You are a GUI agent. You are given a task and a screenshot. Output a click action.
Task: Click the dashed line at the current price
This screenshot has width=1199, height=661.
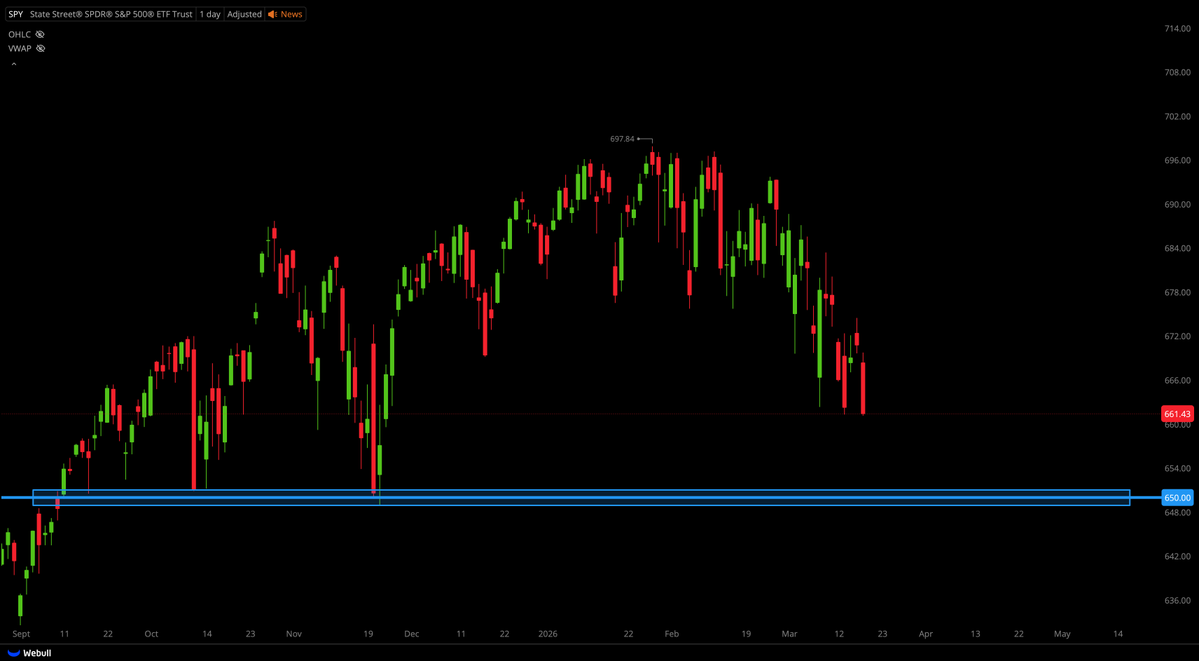coord(500,413)
